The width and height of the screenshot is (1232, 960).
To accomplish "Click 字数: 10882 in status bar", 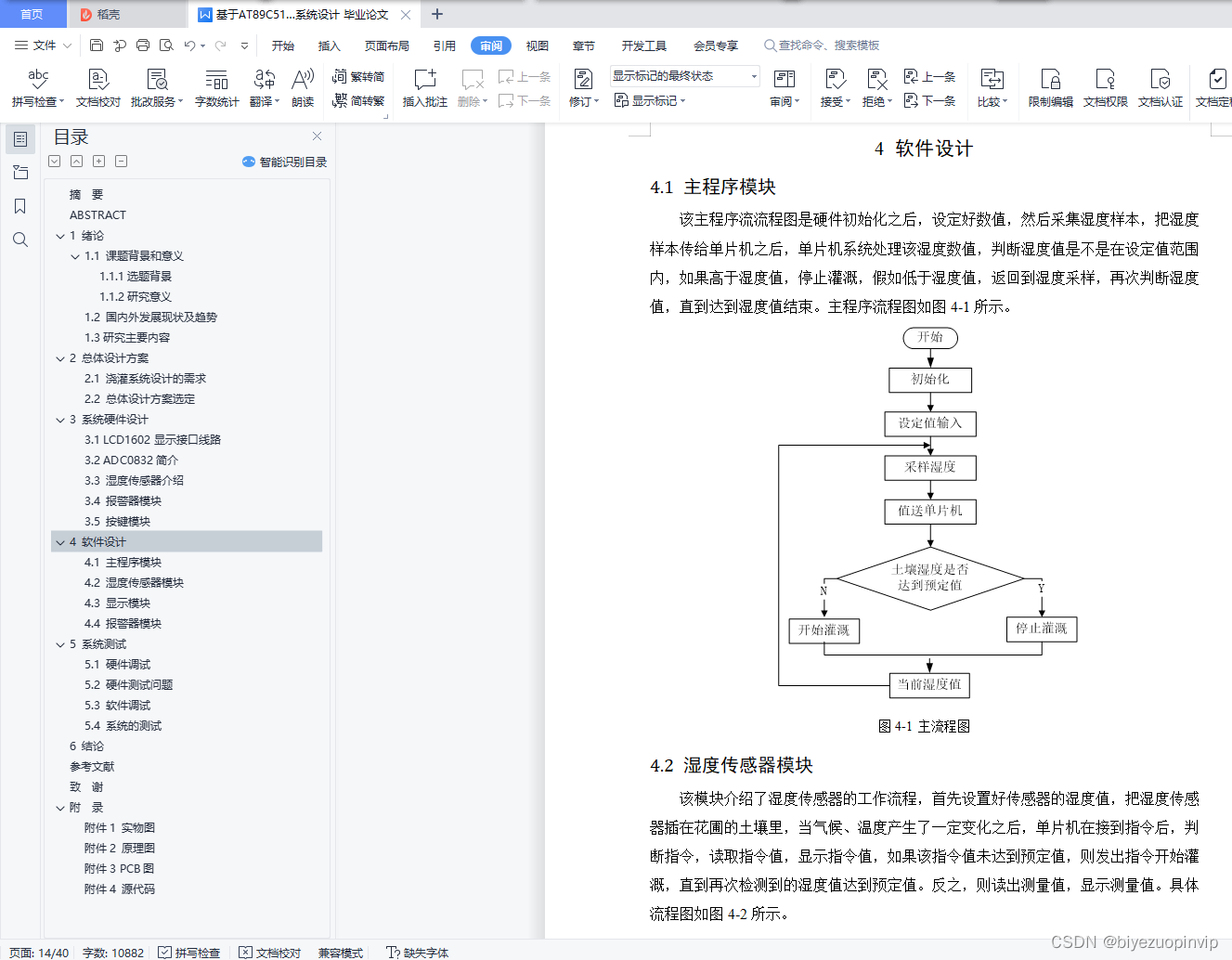I will pos(113,953).
